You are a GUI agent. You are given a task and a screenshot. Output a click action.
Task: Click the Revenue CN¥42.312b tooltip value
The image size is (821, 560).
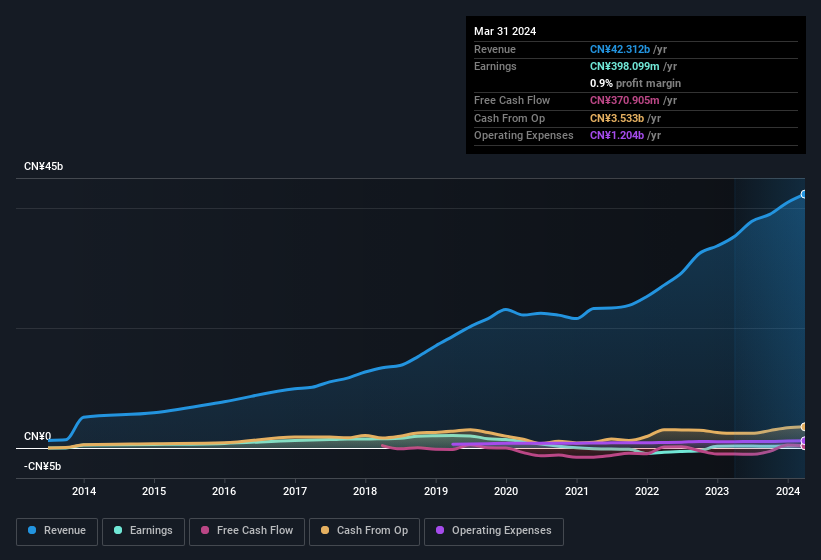point(620,49)
